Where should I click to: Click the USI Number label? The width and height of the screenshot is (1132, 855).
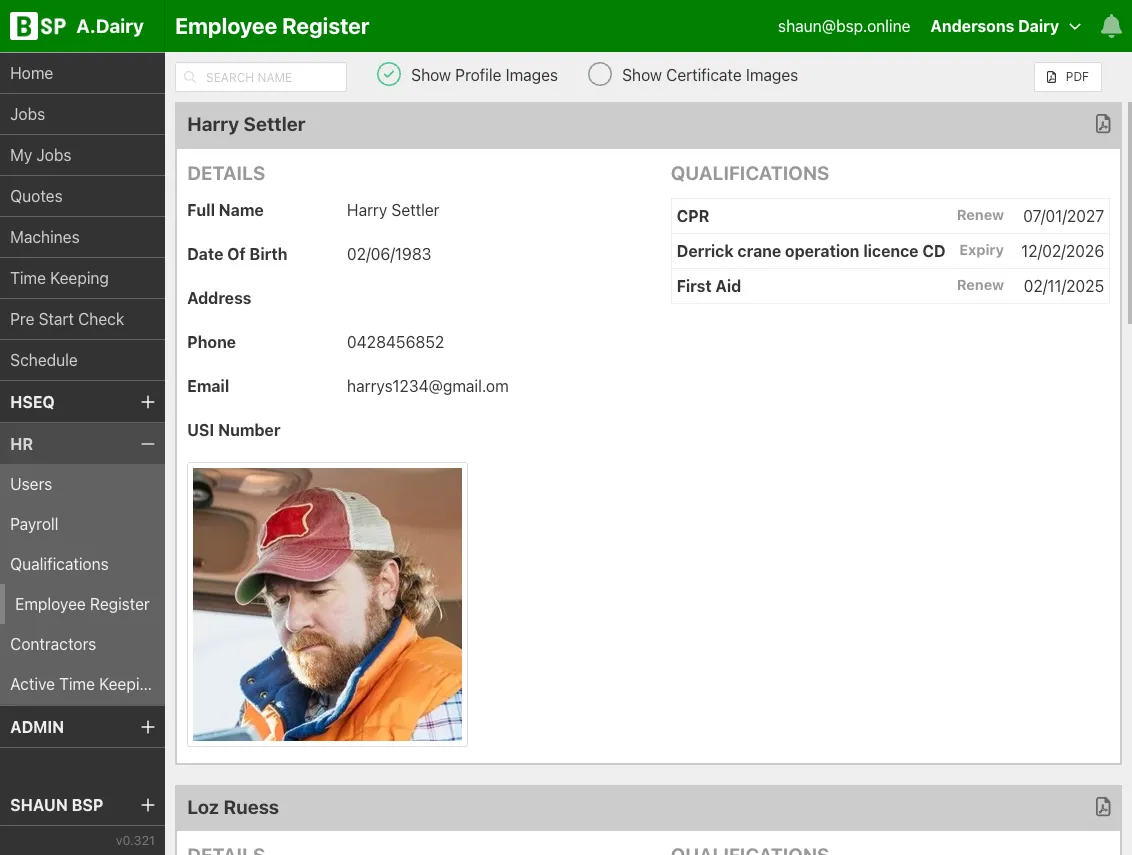point(233,430)
